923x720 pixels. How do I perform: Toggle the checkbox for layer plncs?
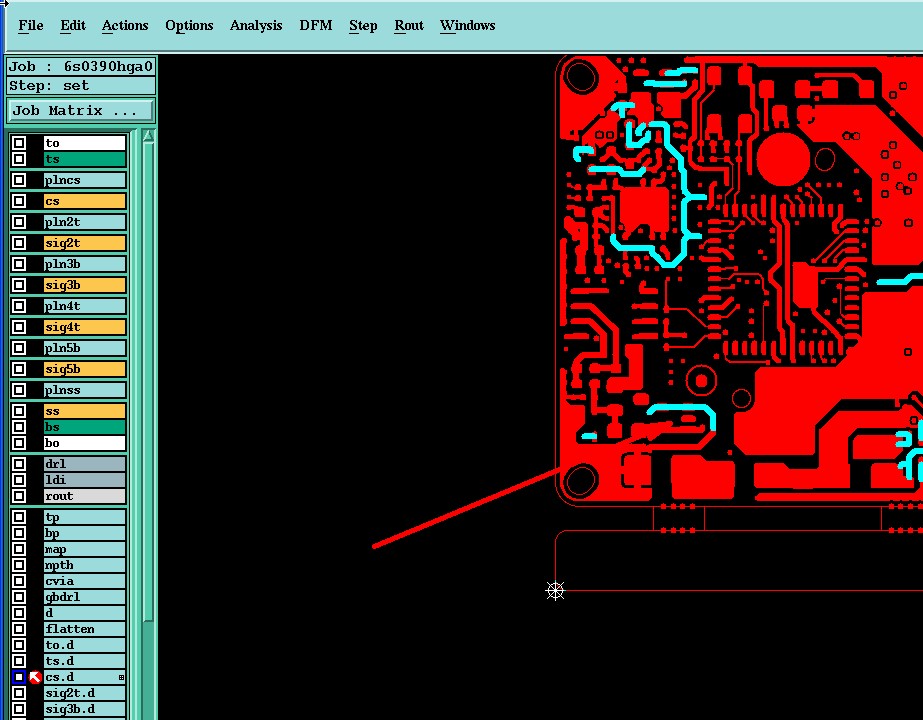tap(19, 180)
